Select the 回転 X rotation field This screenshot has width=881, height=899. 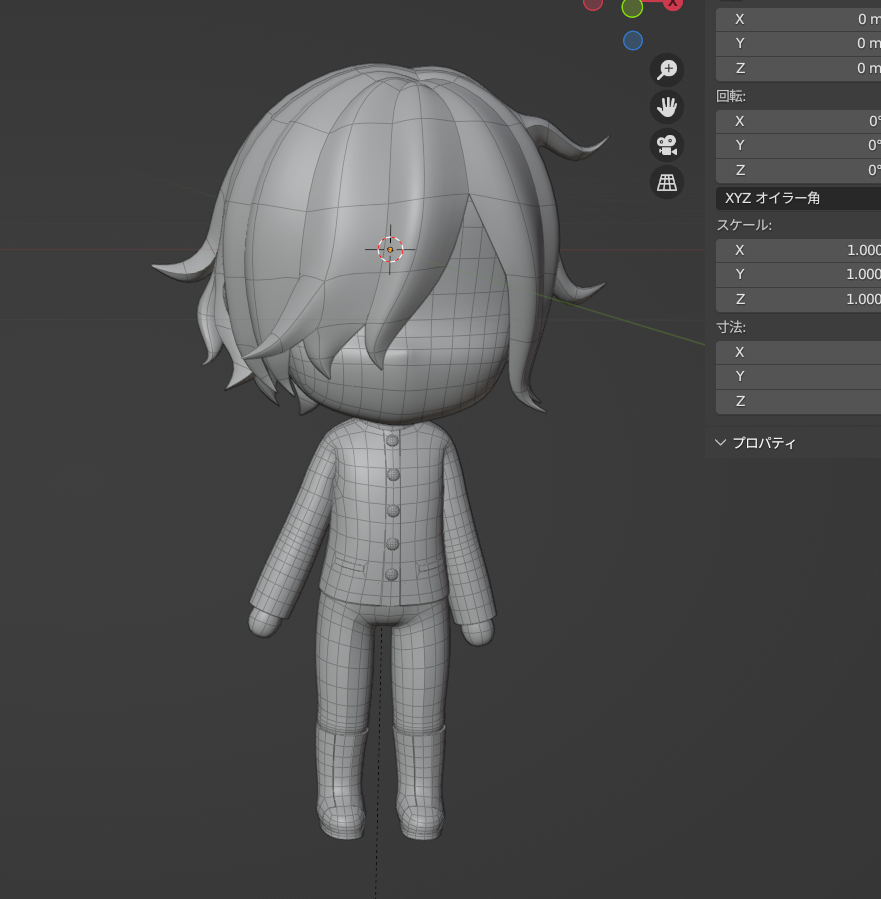[x=798, y=121]
